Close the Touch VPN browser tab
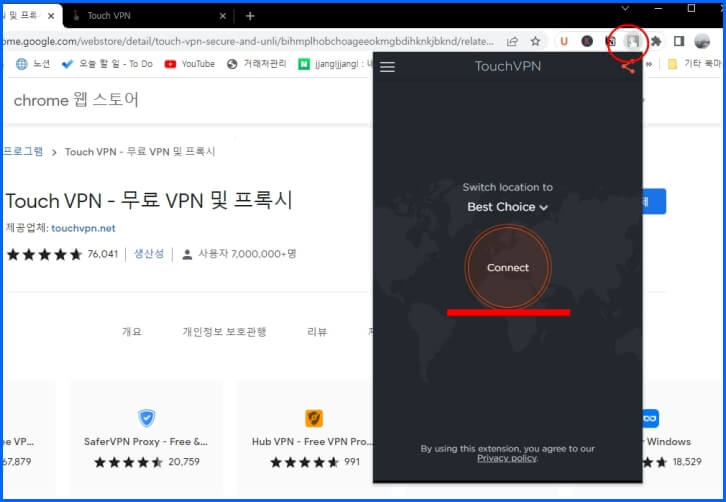726x502 pixels. click(222, 16)
